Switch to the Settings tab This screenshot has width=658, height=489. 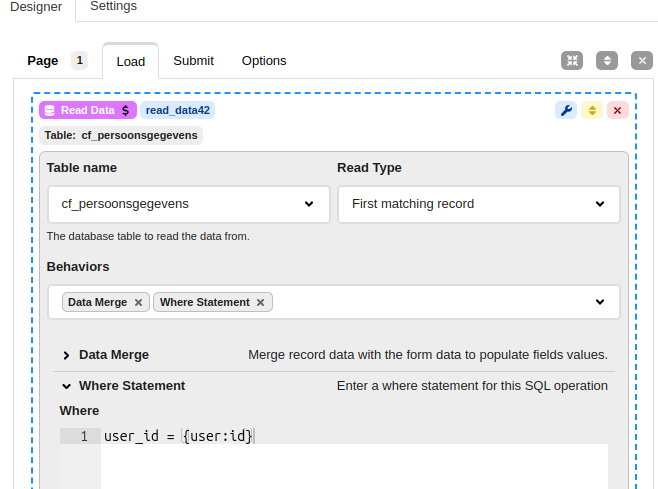tap(113, 6)
